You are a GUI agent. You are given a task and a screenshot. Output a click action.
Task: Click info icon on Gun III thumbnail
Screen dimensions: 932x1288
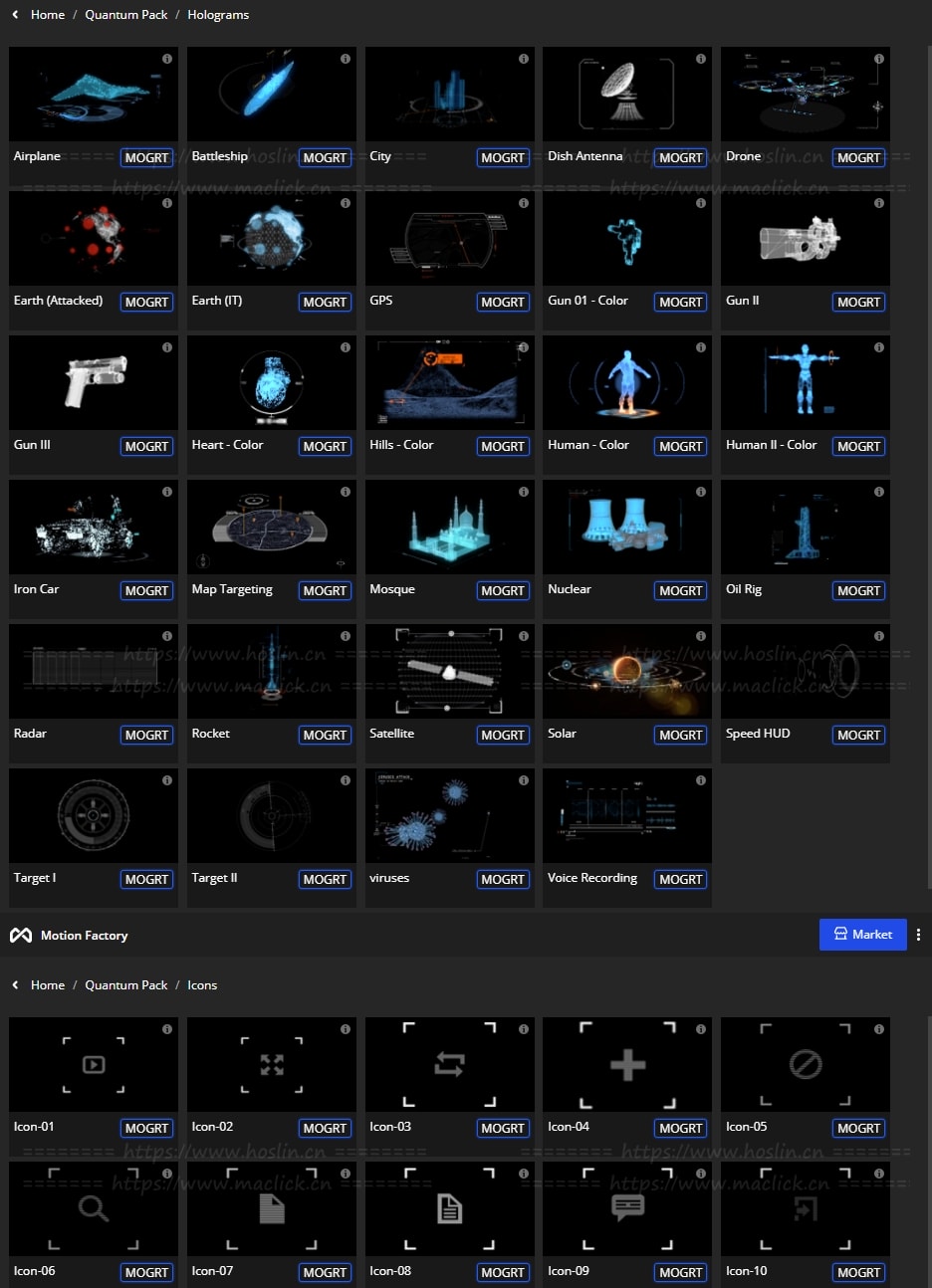[x=167, y=347]
